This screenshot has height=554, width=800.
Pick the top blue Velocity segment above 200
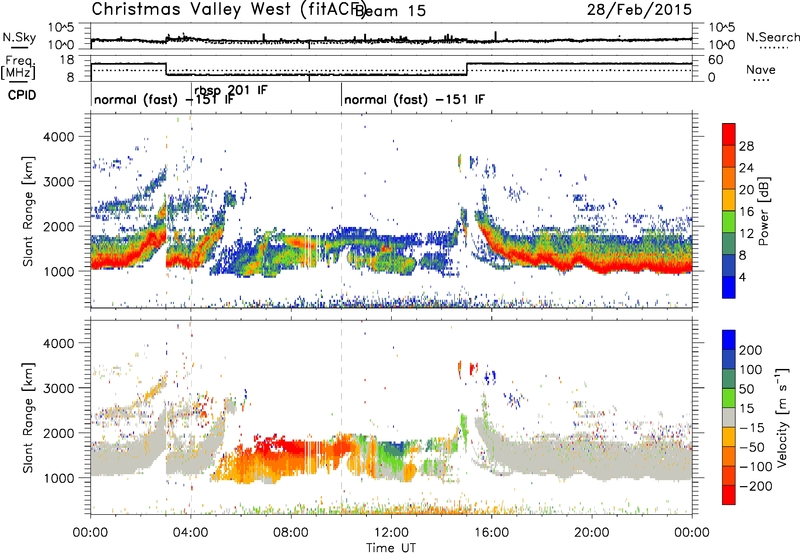click(729, 340)
